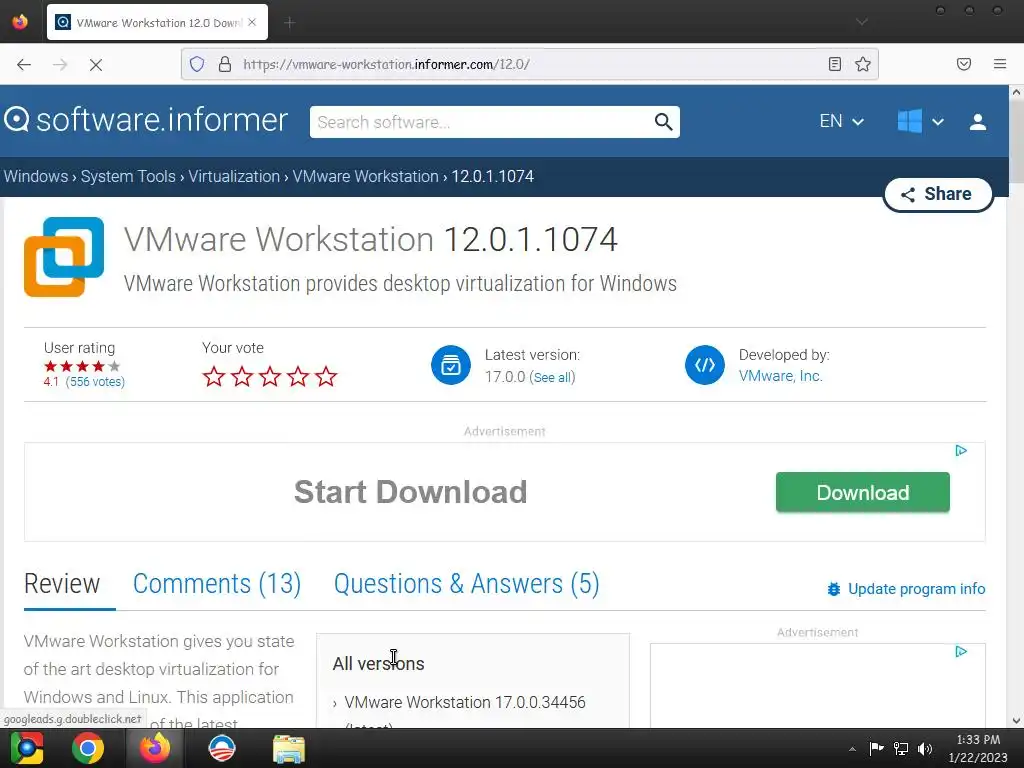Open Chrome from the taskbar
The image size is (1024, 768).
coord(88,748)
